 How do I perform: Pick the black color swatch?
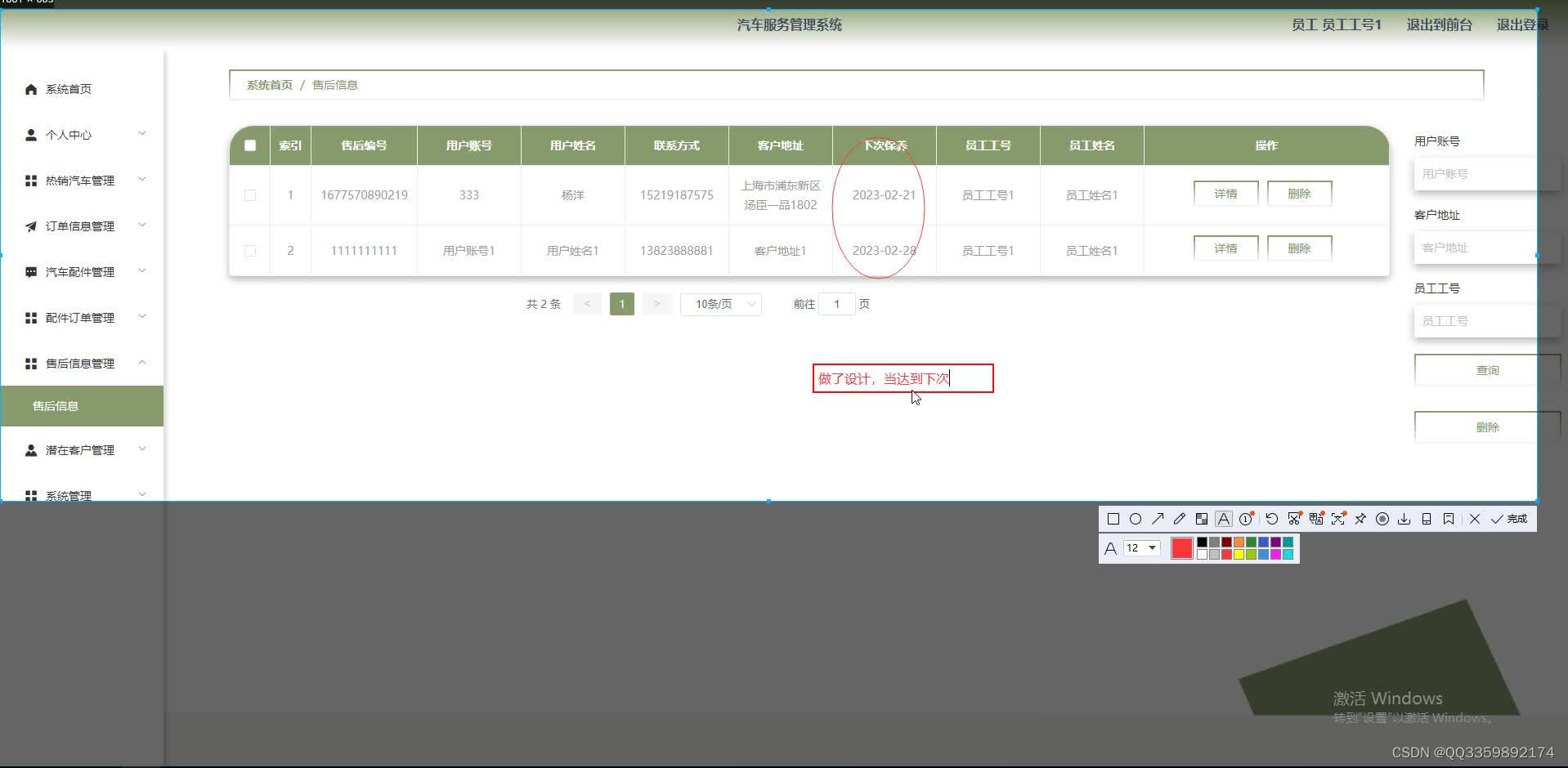coord(1202,542)
